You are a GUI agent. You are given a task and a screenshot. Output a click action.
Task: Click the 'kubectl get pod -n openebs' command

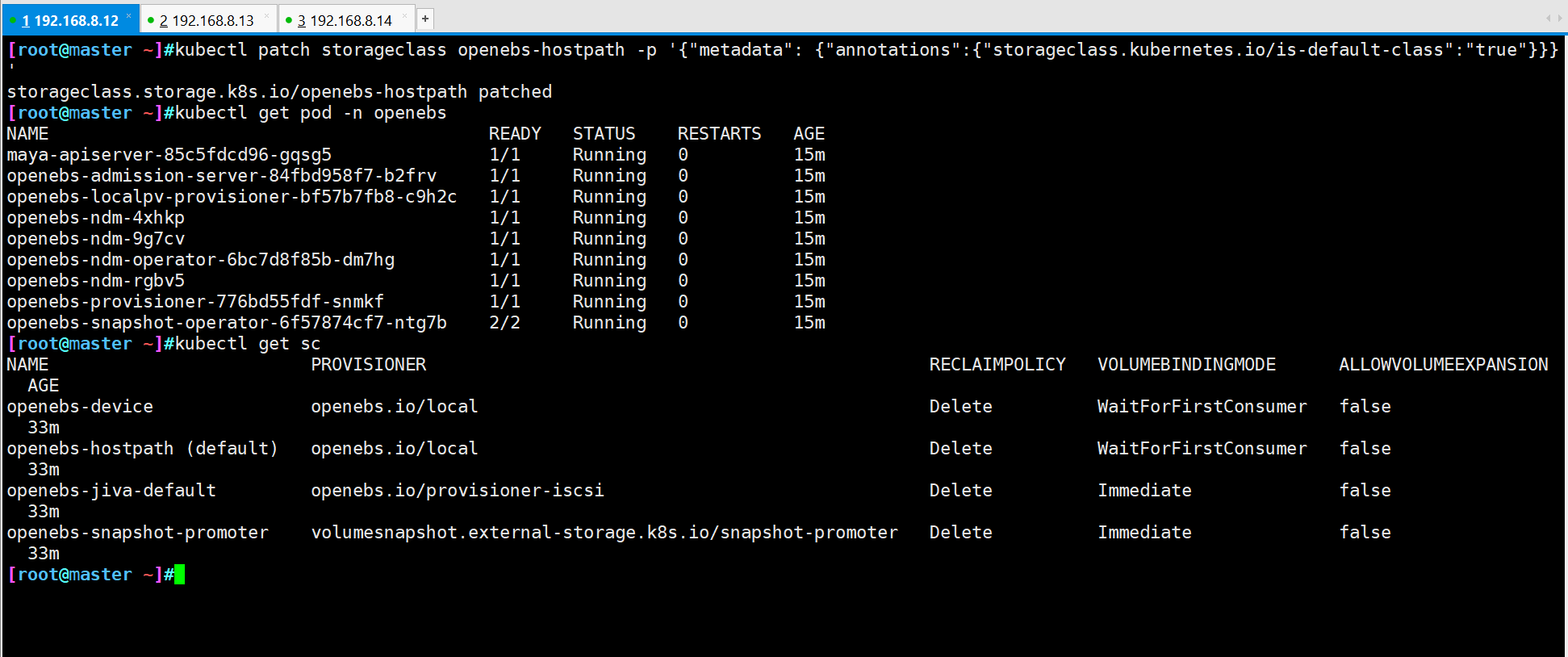tap(311, 113)
